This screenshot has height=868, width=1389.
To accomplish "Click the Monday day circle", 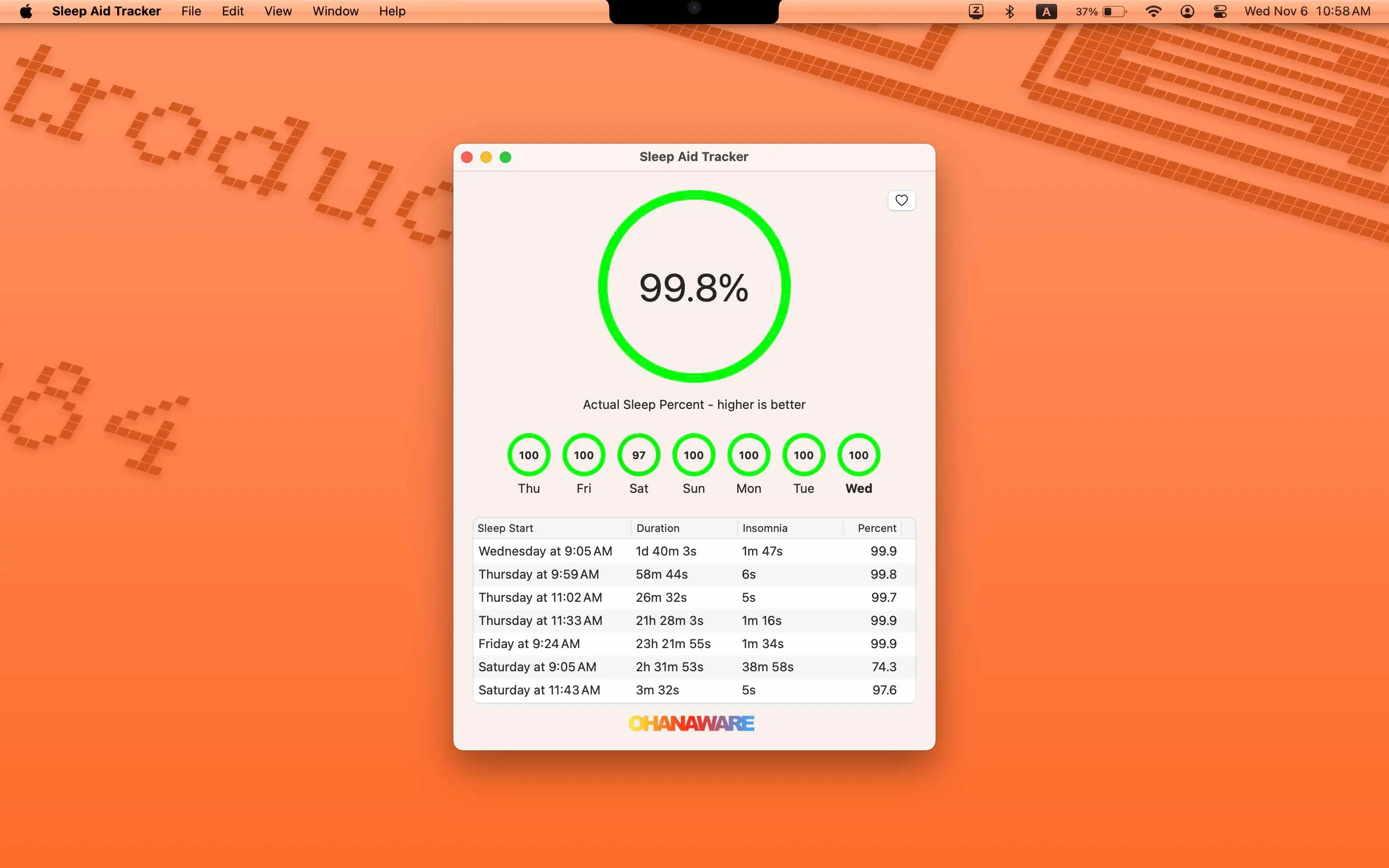I will coord(749,455).
